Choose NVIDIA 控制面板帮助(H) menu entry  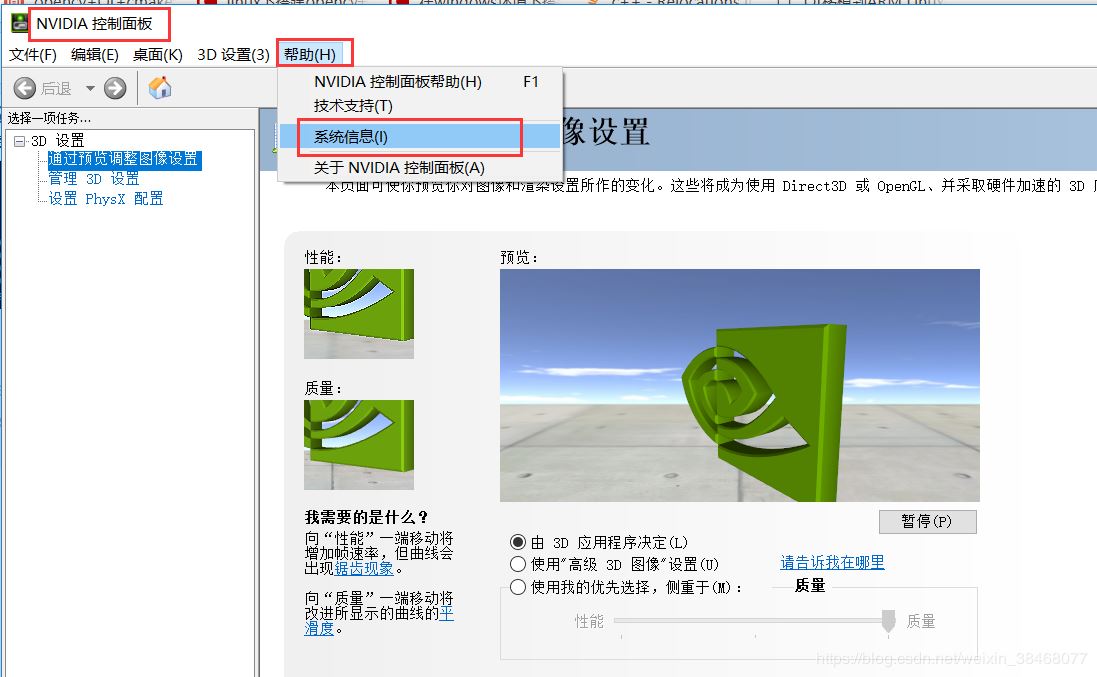[x=420, y=82]
